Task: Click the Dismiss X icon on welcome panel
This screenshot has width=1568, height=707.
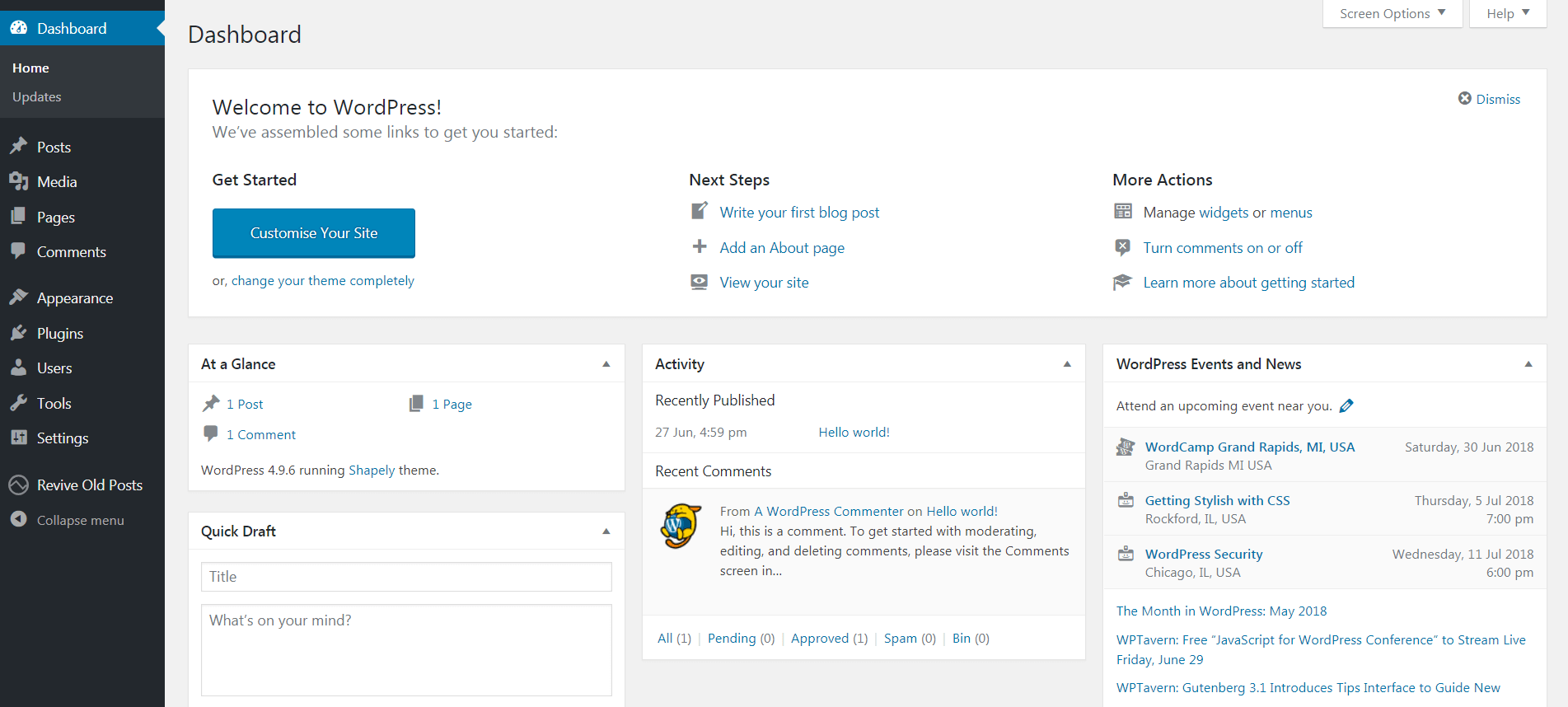Action: (1465, 98)
